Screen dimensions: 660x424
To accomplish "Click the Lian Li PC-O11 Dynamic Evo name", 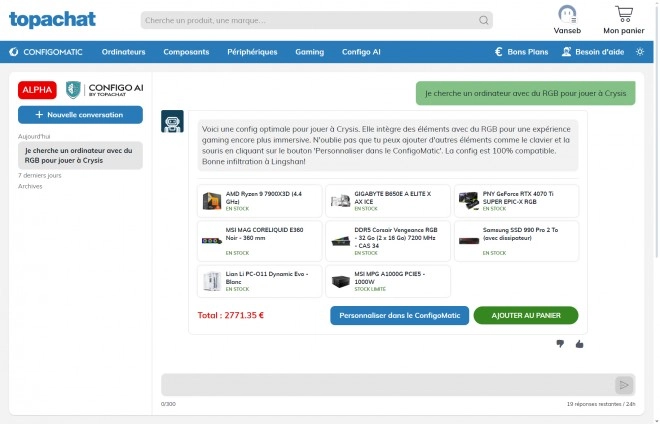I will (x=267, y=277).
